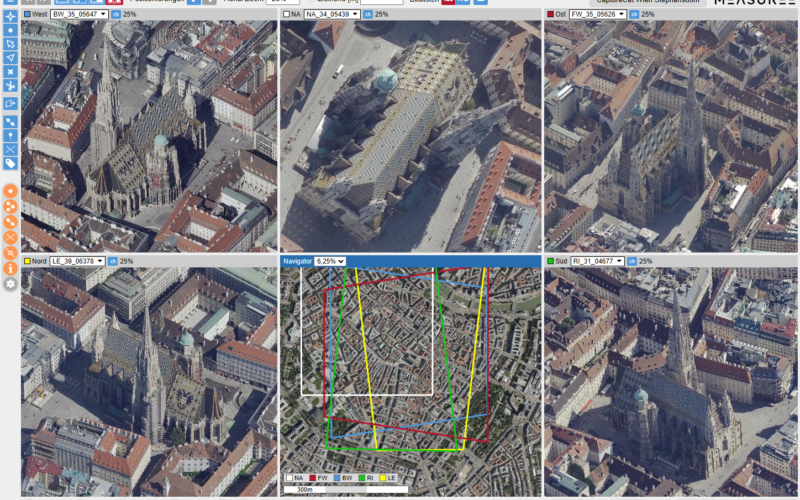Toggle the Süd view green checkbox
The width and height of the screenshot is (800, 500).
(550, 261)
